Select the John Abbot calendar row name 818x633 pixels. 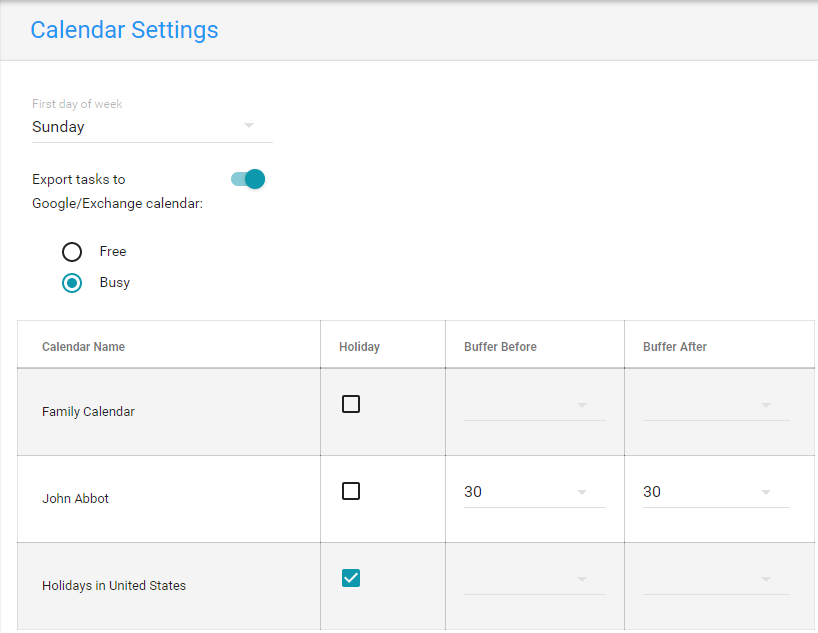coord(75,498)
